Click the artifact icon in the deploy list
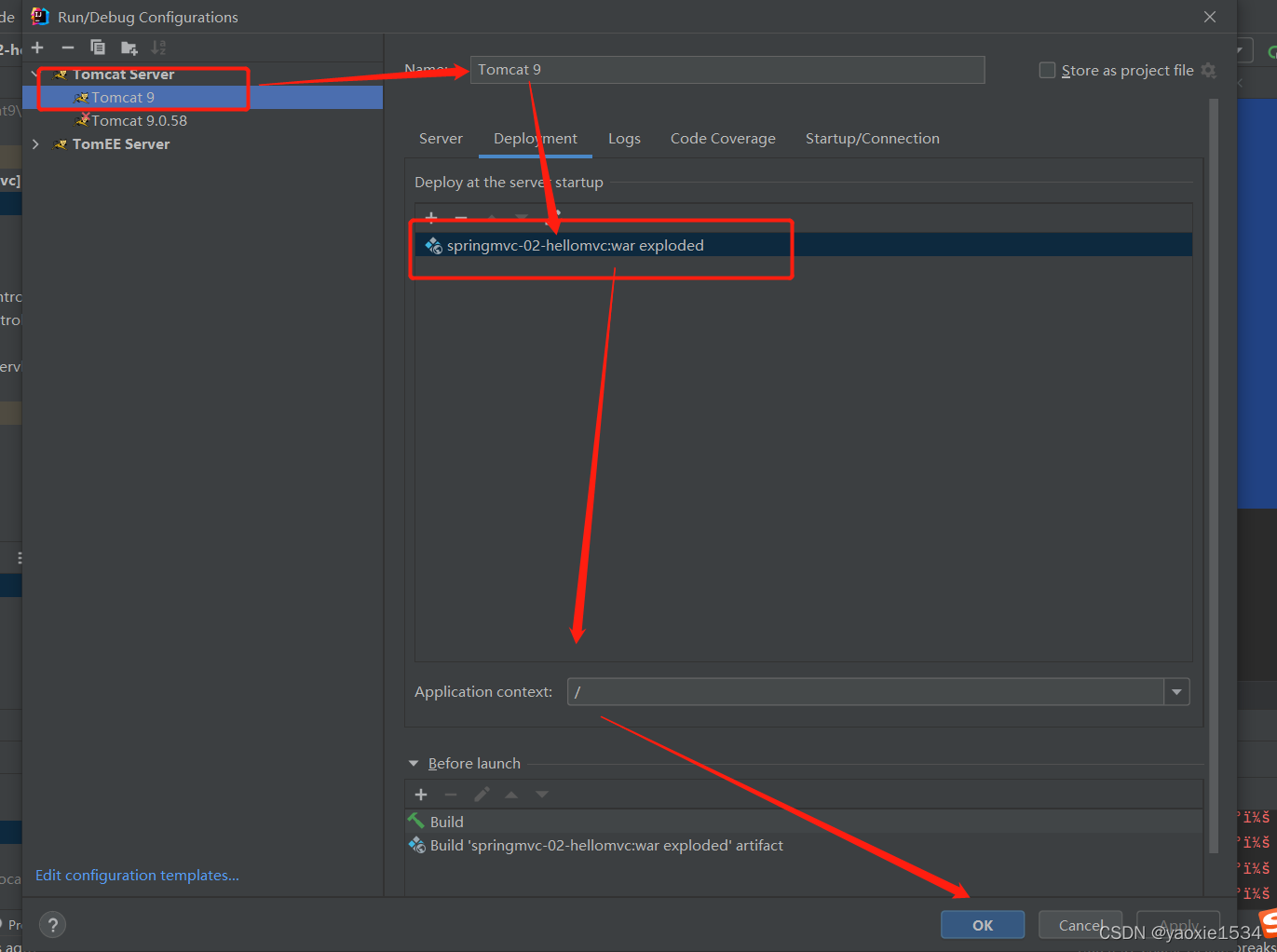The height and width of the screenshot is (952, 1277). 433,246
